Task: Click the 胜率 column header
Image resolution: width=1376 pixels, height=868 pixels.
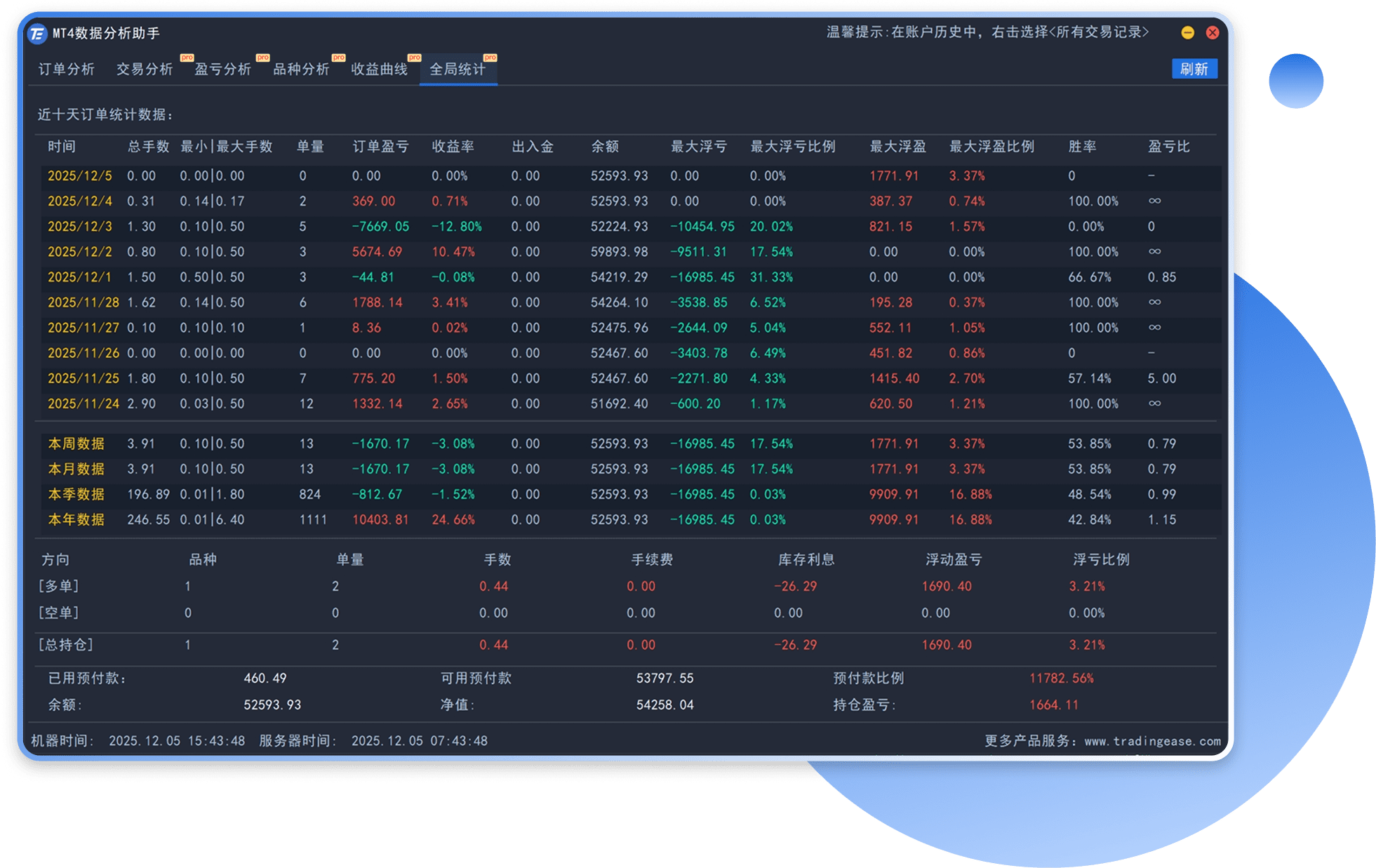Action: click(1082, 147)
